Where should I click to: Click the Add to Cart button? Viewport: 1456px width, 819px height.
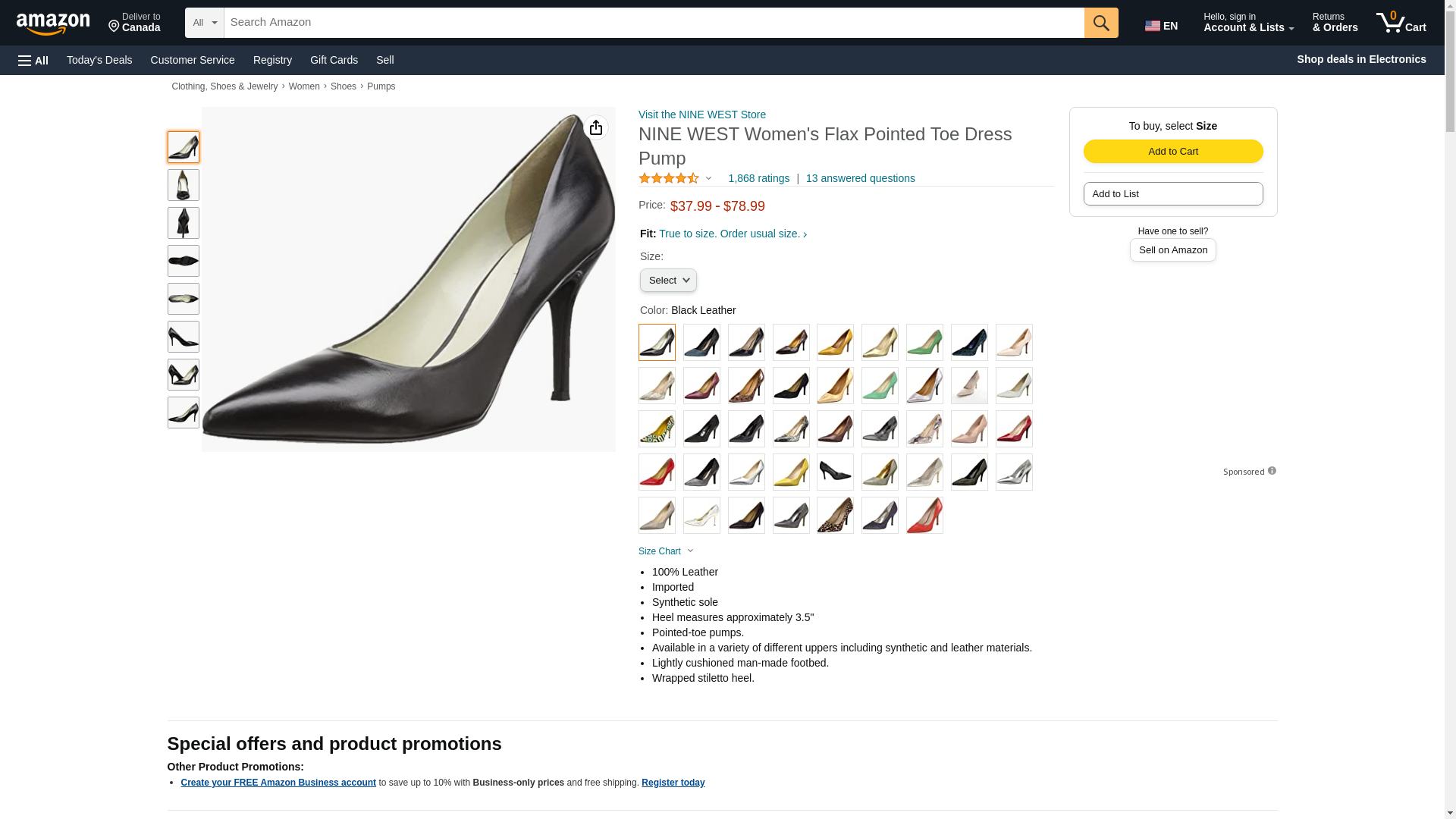(1172, 151)
